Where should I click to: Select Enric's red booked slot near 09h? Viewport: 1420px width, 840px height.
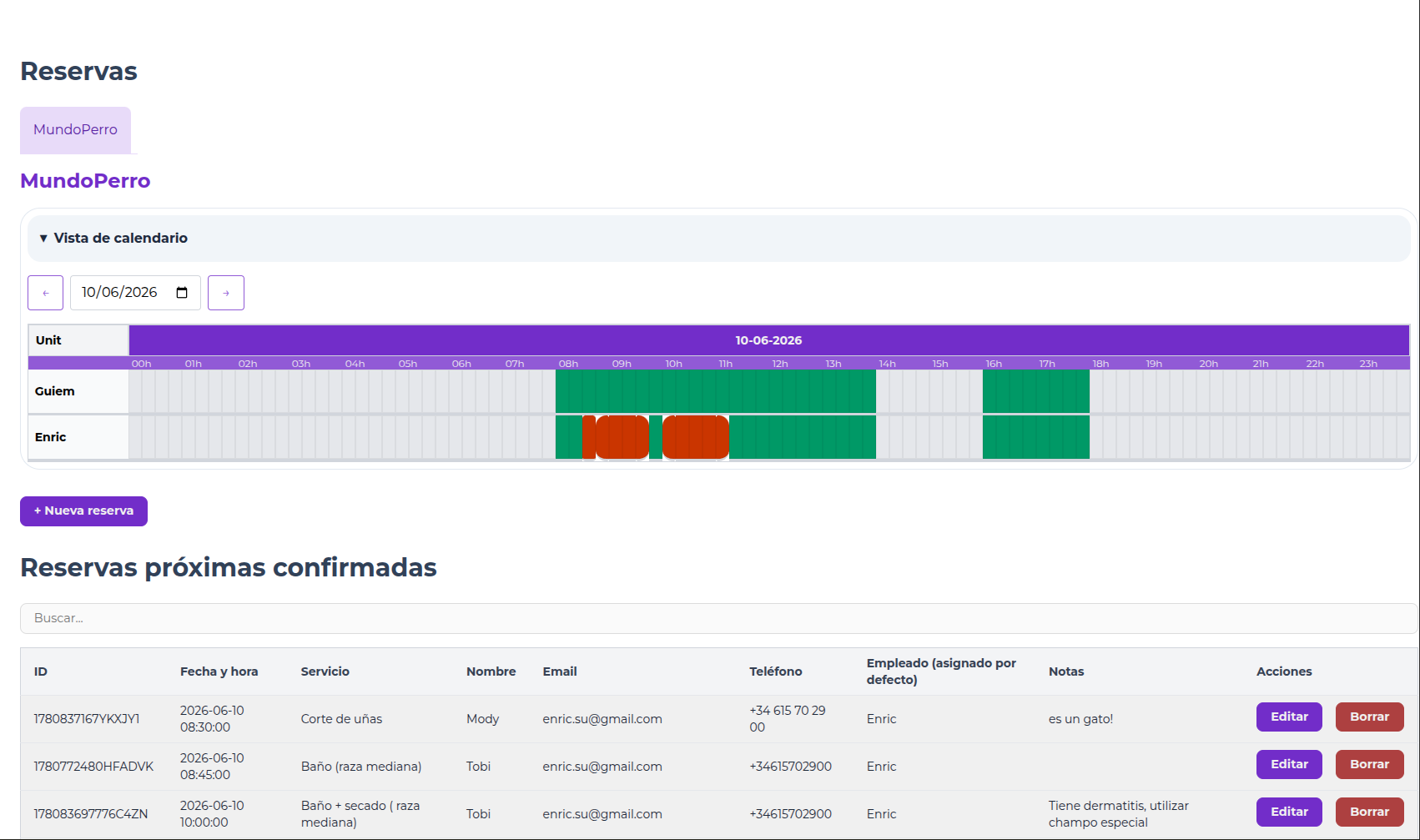[x=622, y=437]
